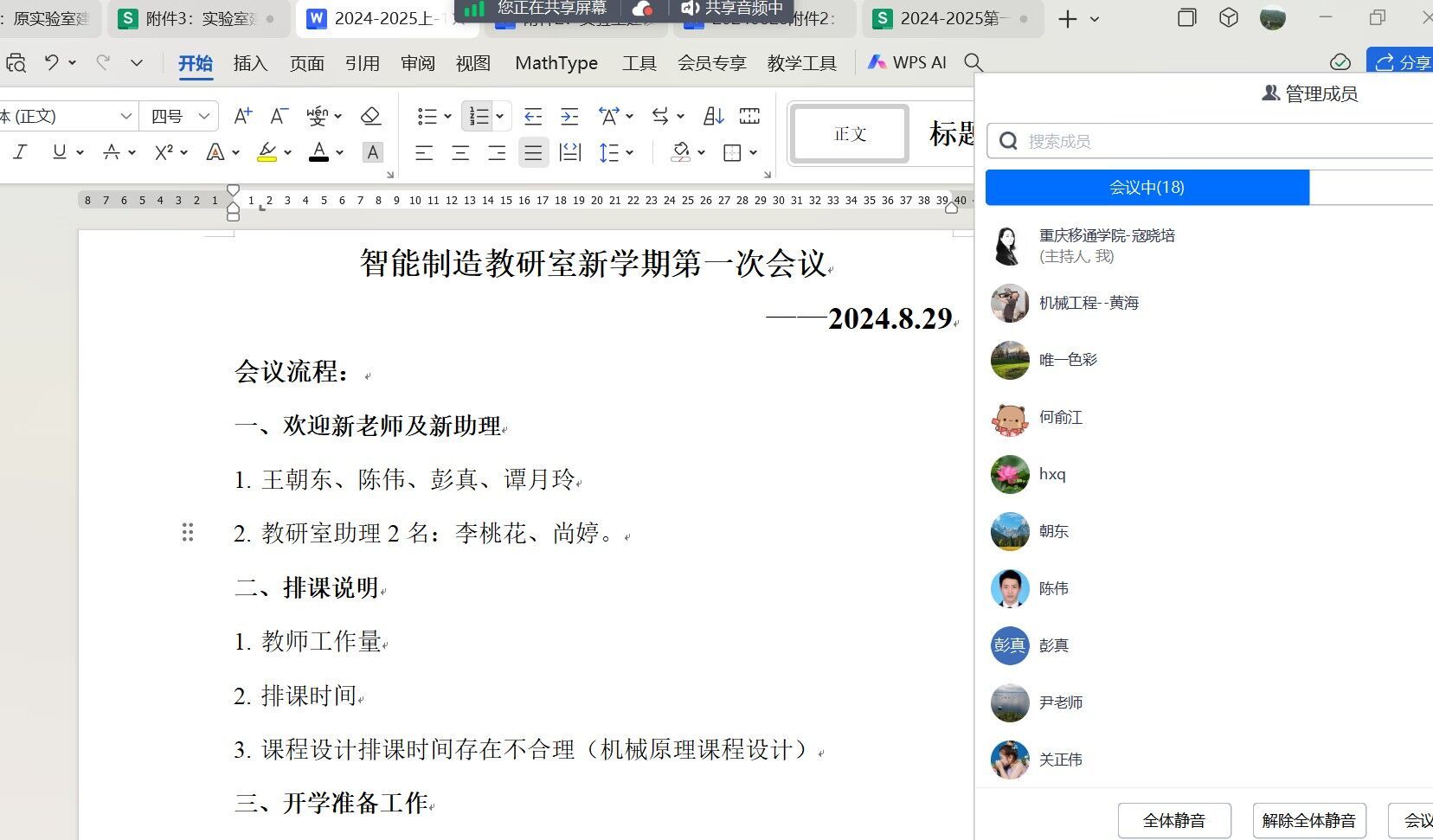Switch to the MathType tab

tap(556, 63)
